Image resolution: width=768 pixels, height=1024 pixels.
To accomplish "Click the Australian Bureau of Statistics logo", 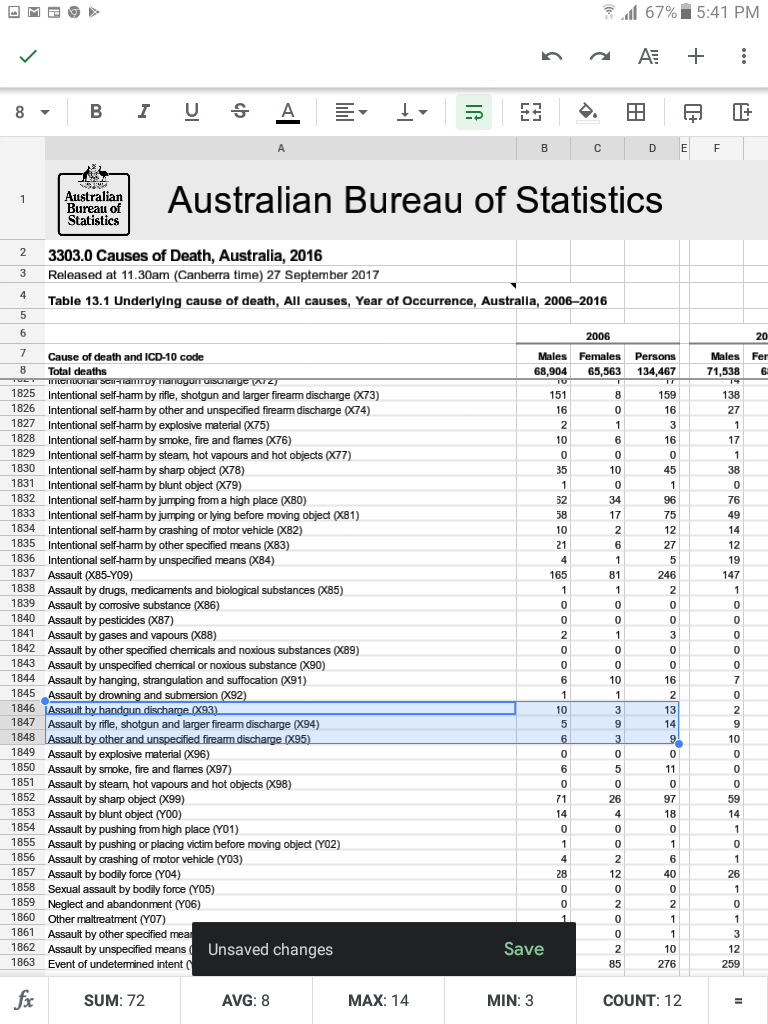I will tap(94, 200).
